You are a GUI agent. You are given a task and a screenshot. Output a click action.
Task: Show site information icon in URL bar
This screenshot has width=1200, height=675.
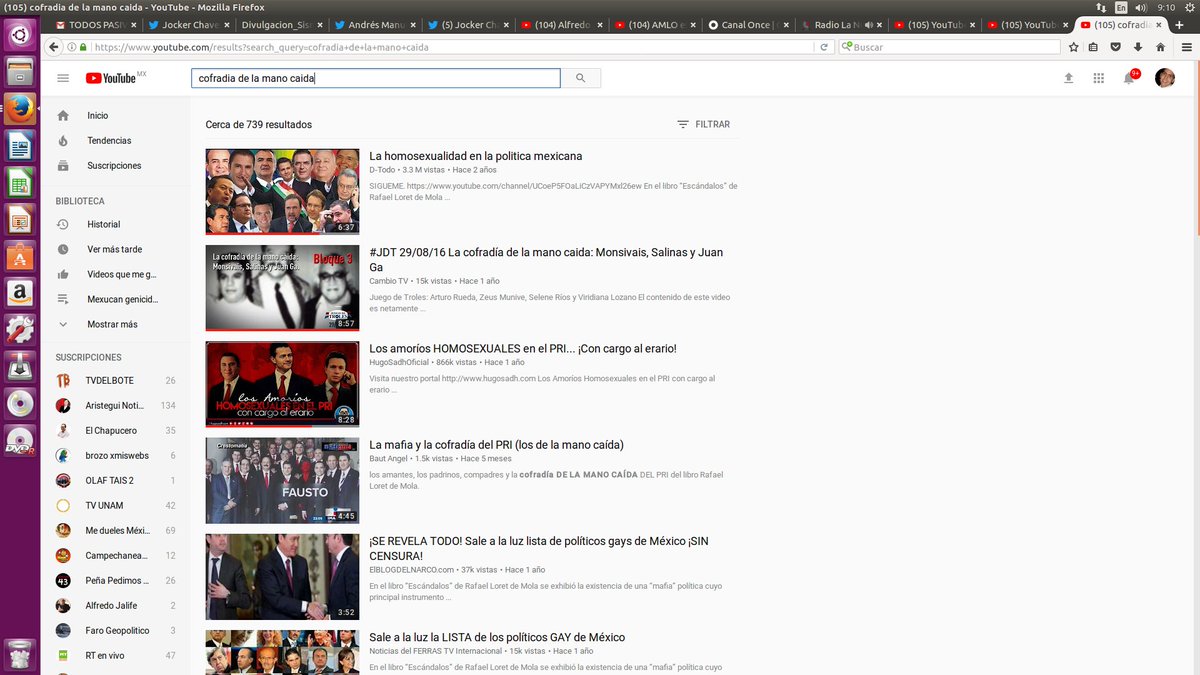[x=71, y=47]
